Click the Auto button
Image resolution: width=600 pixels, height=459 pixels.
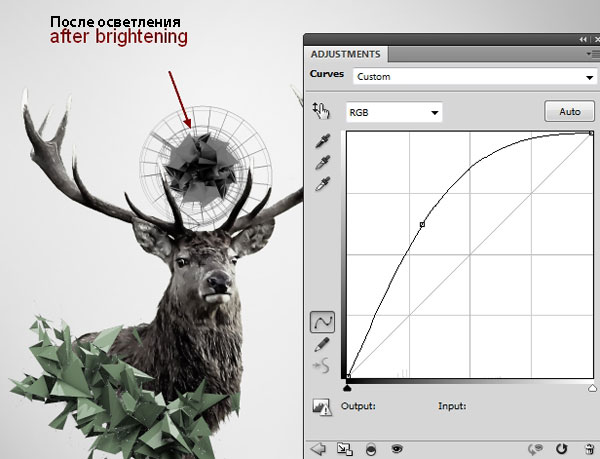(569, 111)
